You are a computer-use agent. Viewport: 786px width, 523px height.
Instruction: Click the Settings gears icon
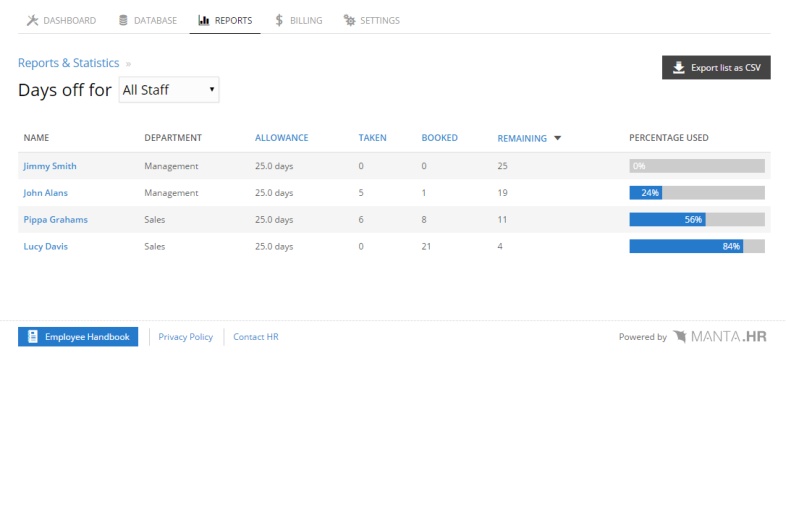point(349,20)
